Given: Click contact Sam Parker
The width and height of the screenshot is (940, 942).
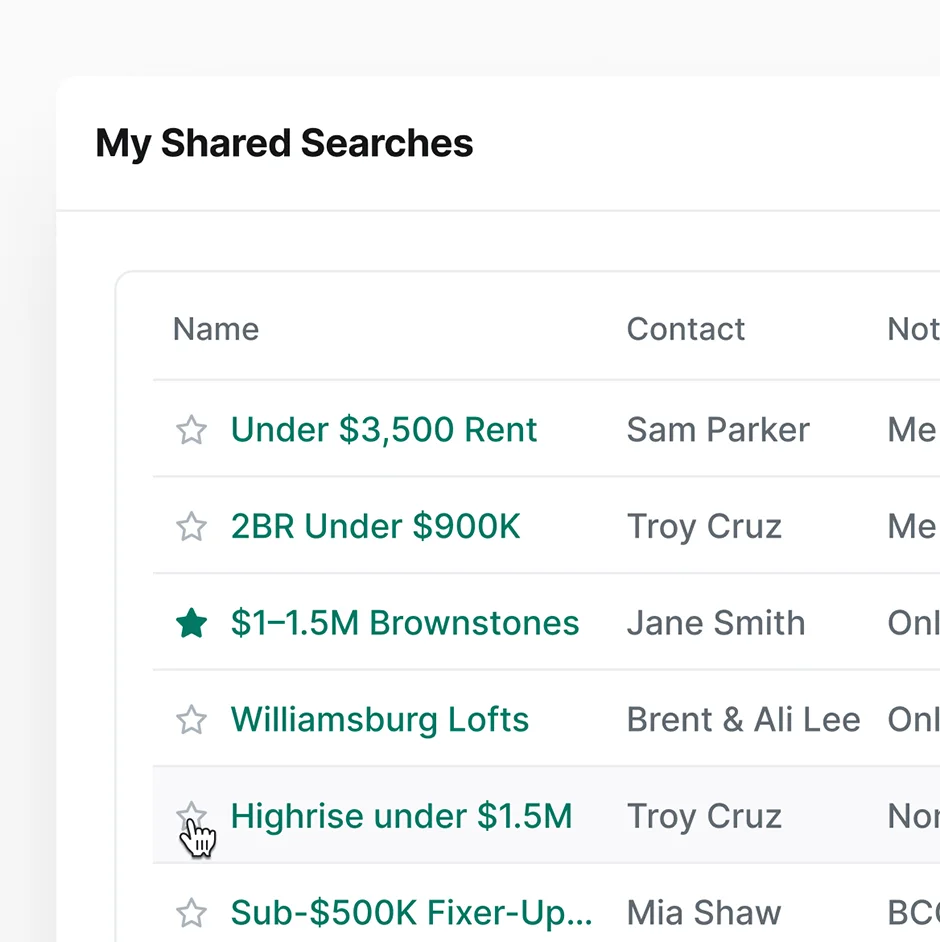Looking at the screenshot, I should (x=717, y=430).
